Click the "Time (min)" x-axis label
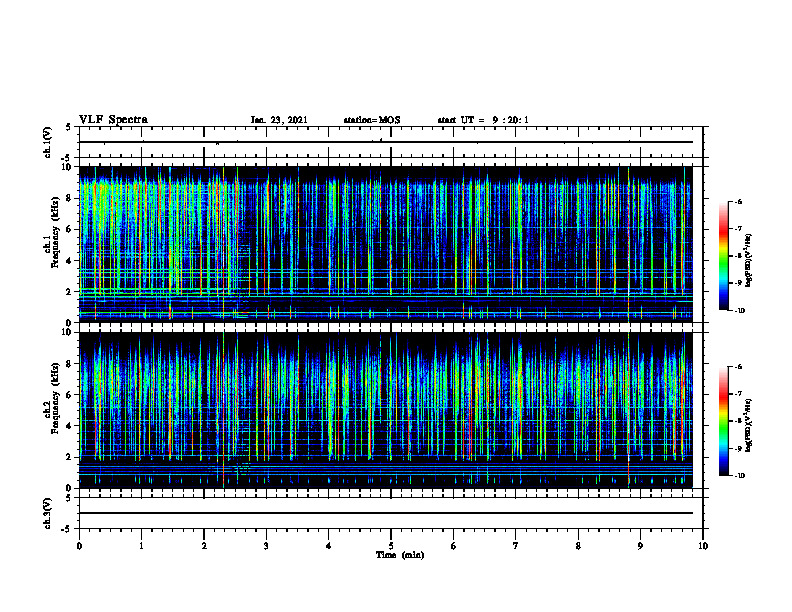The width and height of the screenshot is (792, 612). tap(400, 555)
